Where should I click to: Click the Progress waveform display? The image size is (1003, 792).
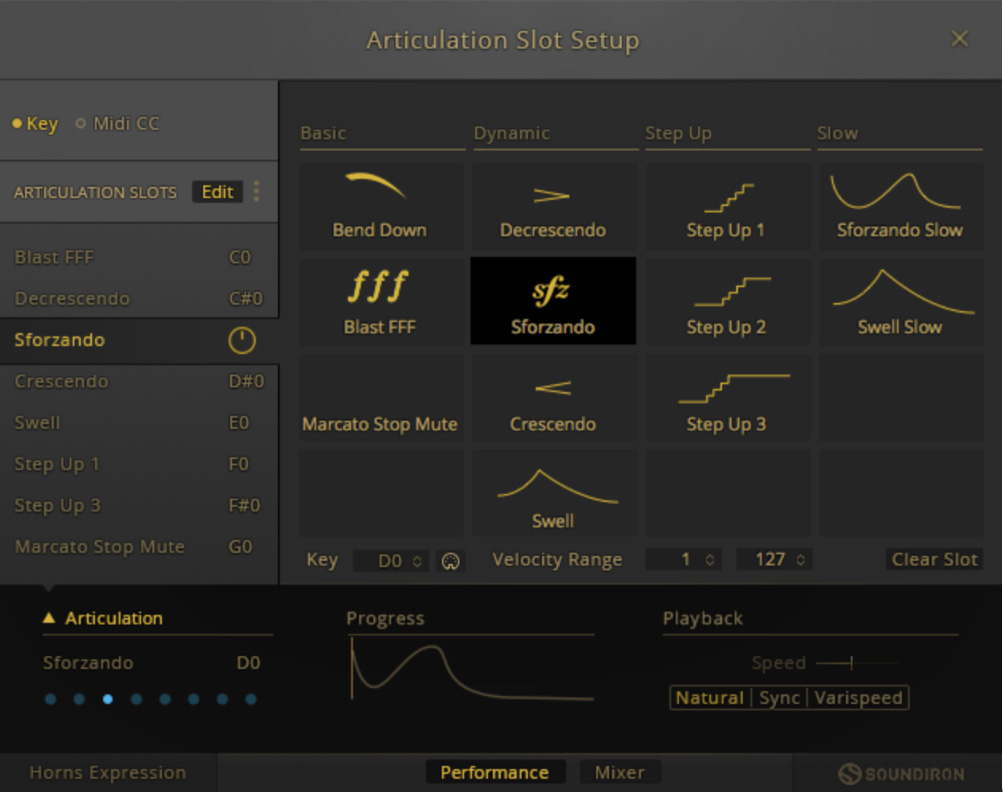(x=473, y=670)
